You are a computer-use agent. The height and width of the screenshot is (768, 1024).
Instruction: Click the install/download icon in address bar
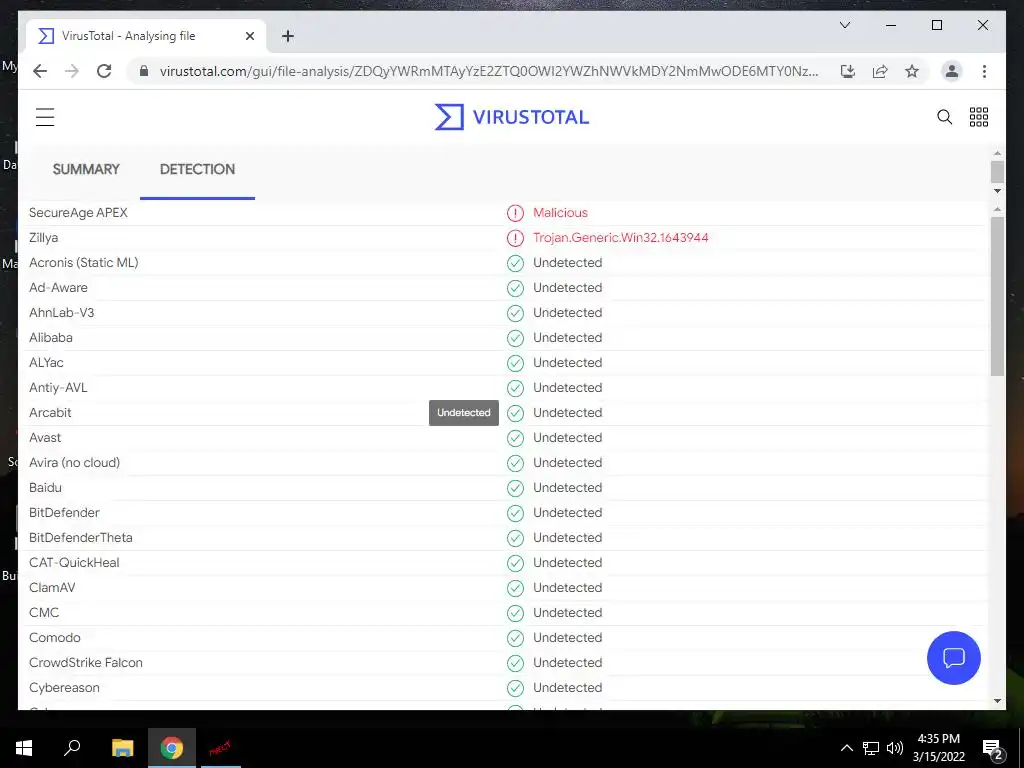[x=848, y=71]
